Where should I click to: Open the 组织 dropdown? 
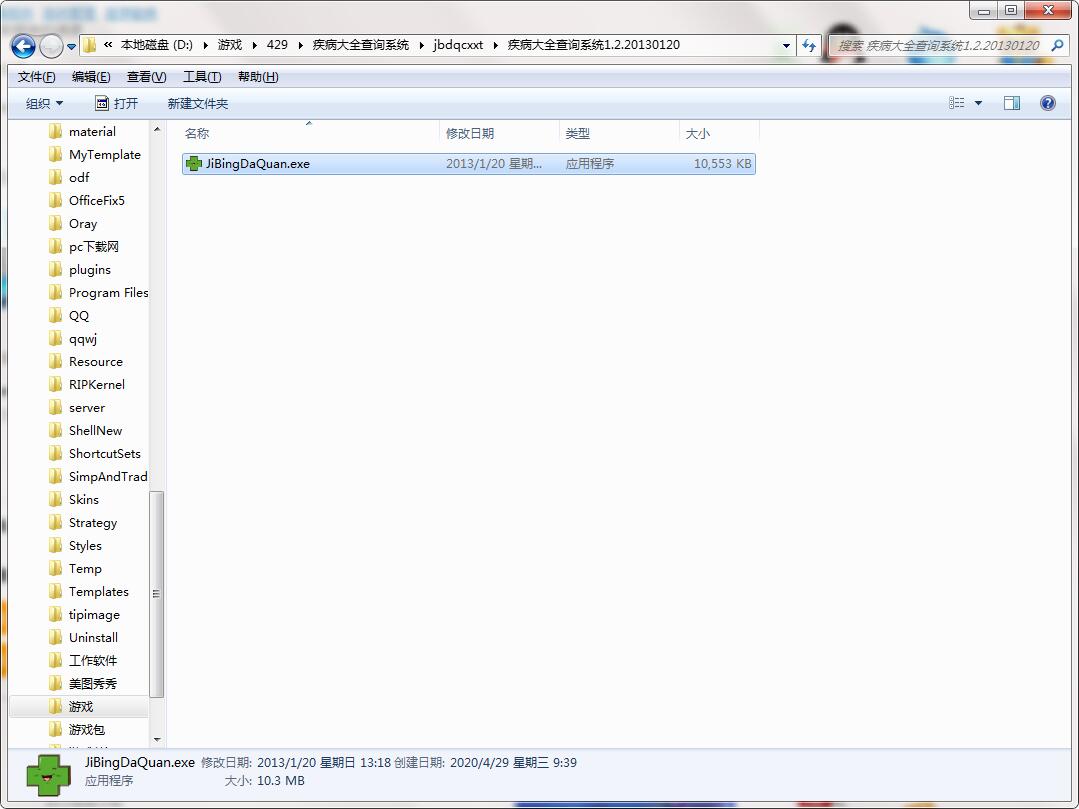coord(45,103)
